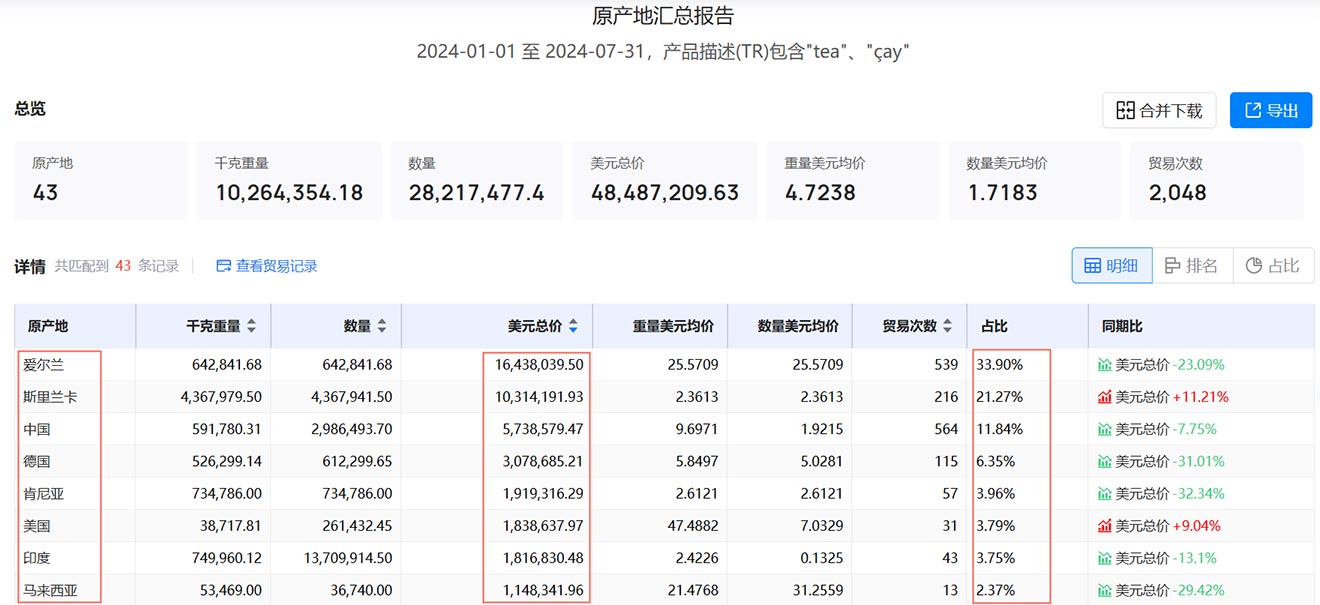Image resolution: width=1320 pixels, height=605 pixels.
Task: Click the record icon beside 查看贸易记录
Action: coord(224,266)
